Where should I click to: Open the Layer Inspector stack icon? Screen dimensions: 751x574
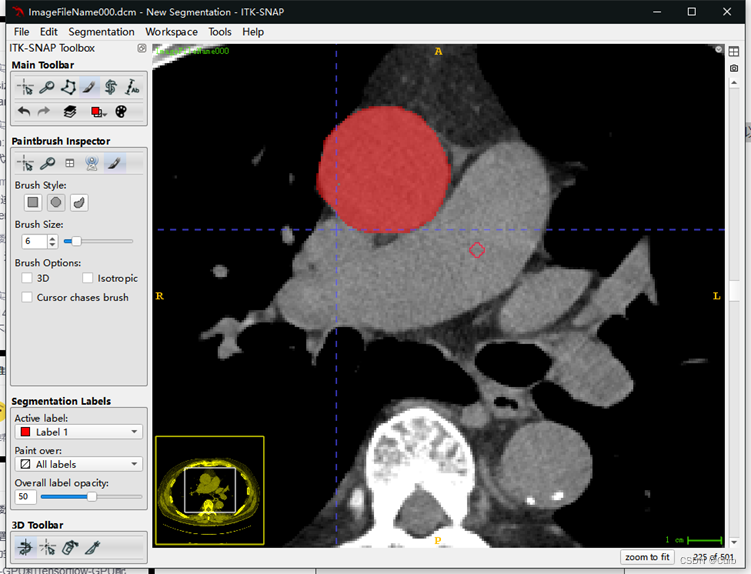point(70,112)
